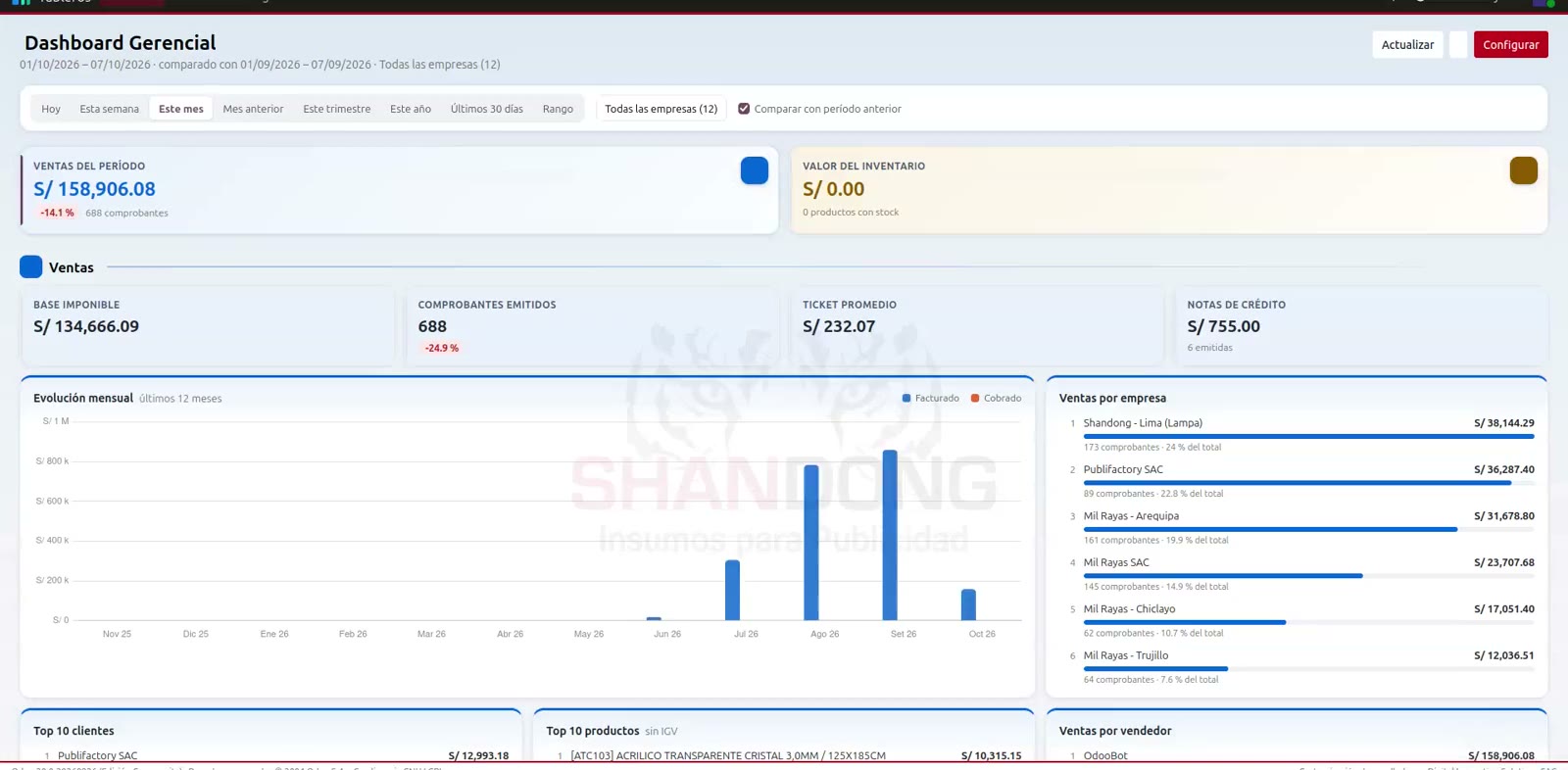
Task: Click the Oct 26 chart bar
Action: 968,604
